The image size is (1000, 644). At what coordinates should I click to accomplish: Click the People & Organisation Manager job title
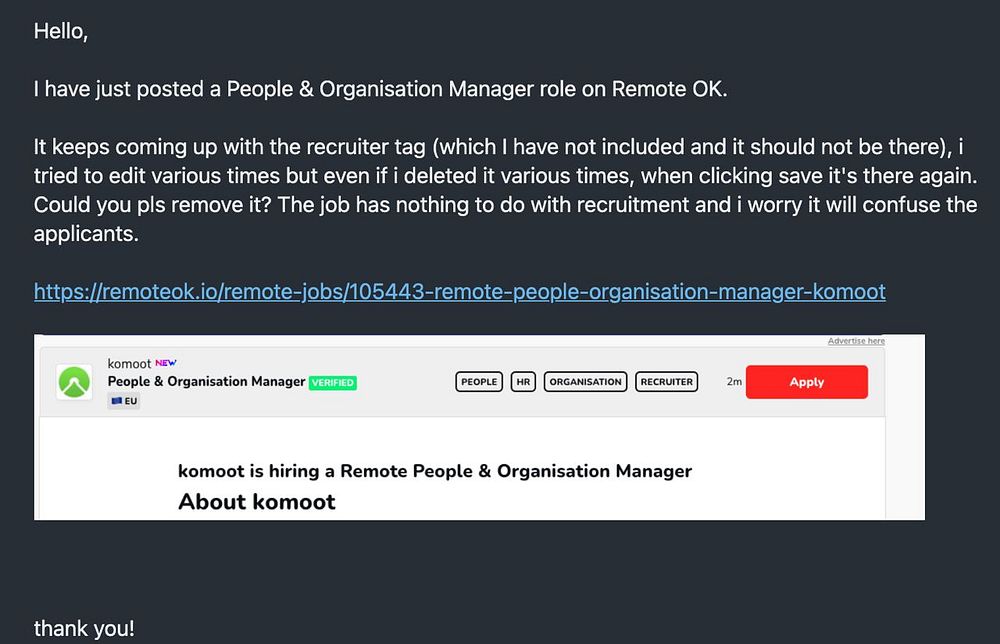(206, 381)
